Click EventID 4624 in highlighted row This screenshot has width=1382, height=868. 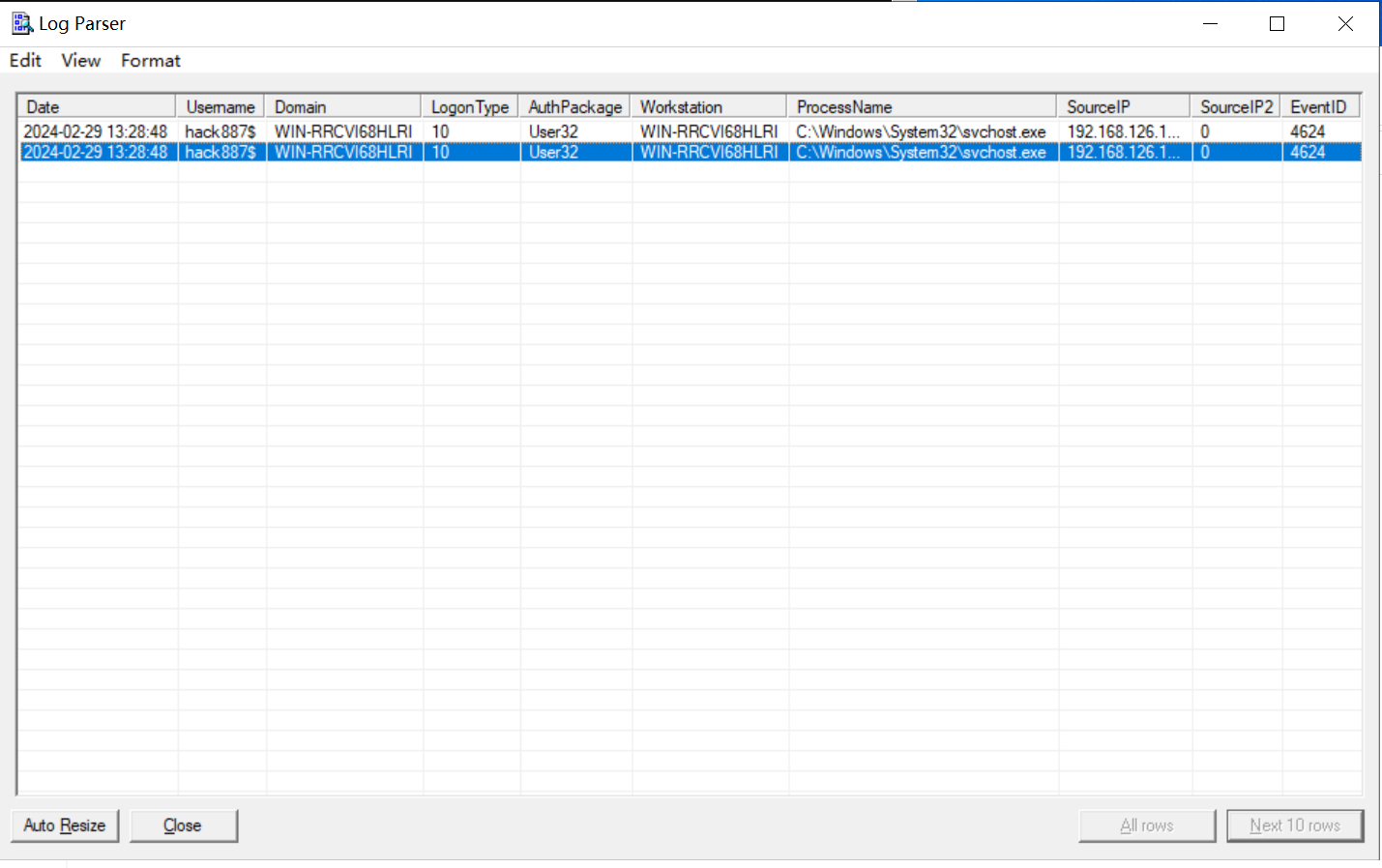[x=1308, y=152]
